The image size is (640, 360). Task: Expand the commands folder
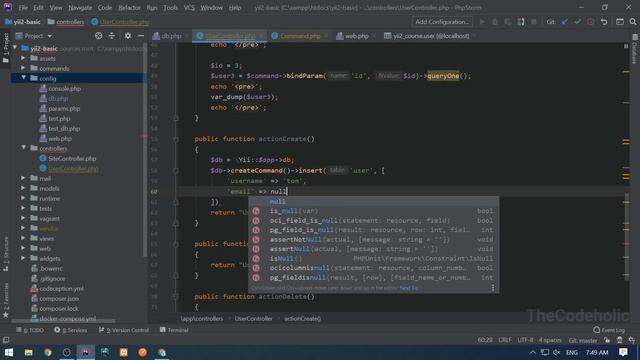(x=23, y=68)
